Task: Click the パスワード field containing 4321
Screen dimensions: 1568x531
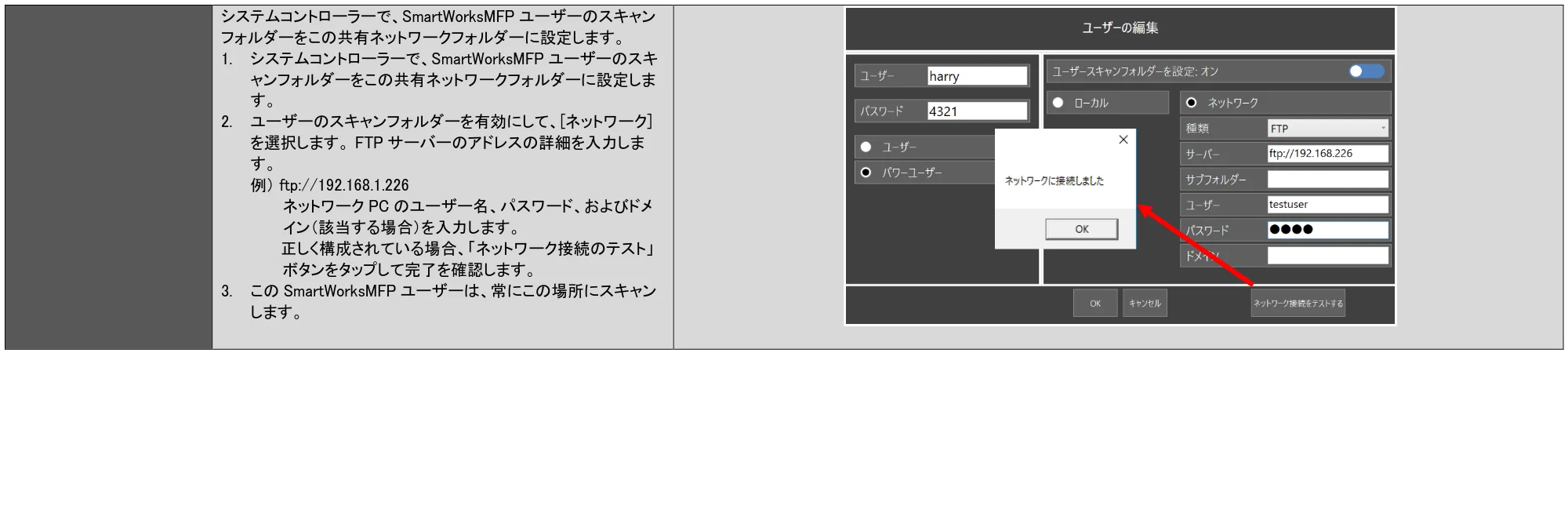Action: point(977,111)
